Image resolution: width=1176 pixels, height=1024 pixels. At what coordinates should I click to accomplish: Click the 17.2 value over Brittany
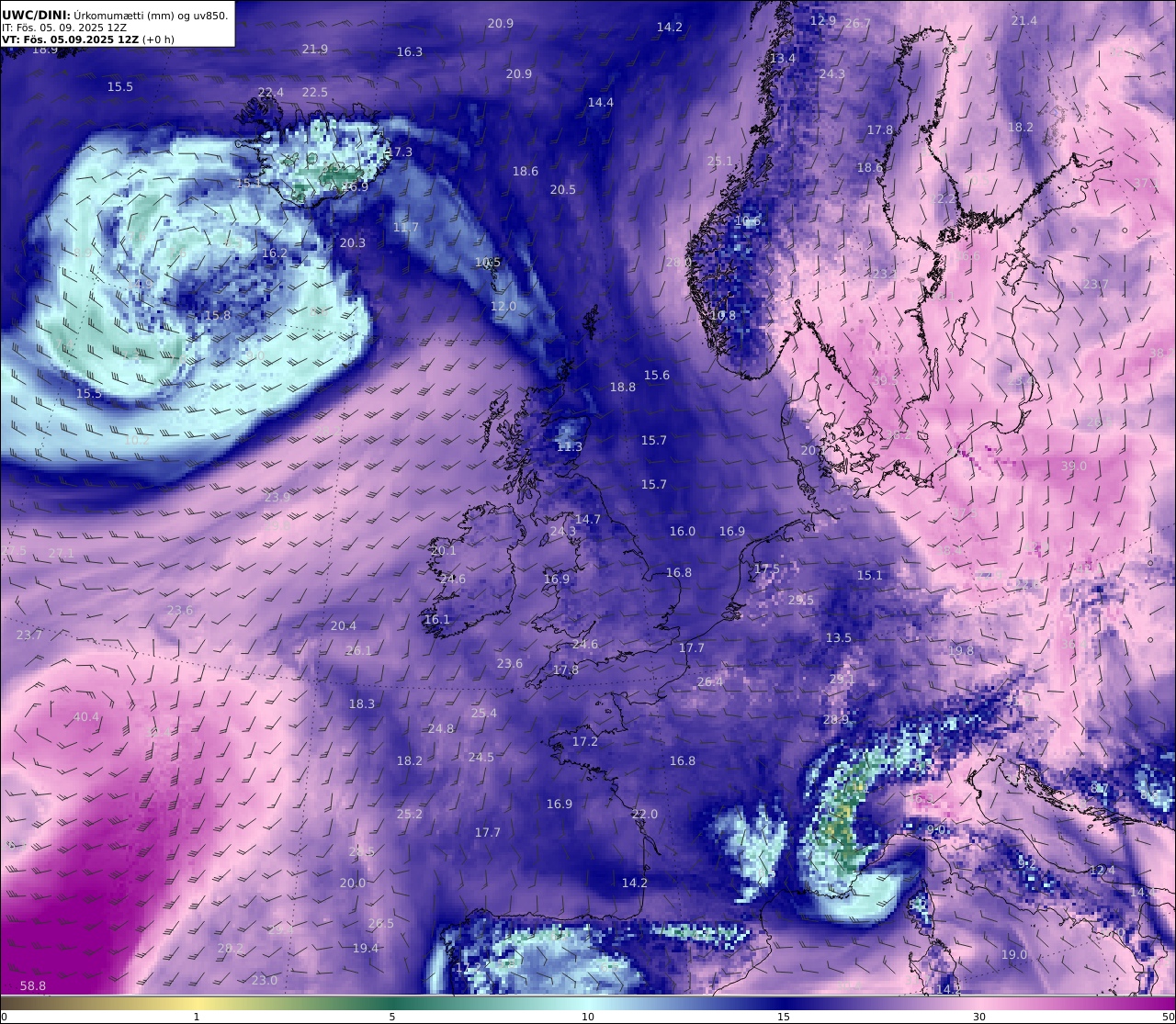coord(585,741)
